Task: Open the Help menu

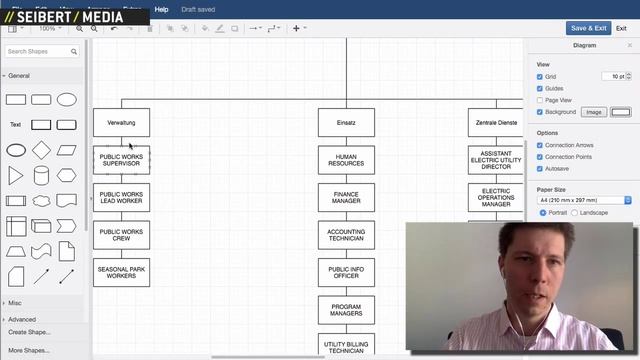Action: [161, 9]
